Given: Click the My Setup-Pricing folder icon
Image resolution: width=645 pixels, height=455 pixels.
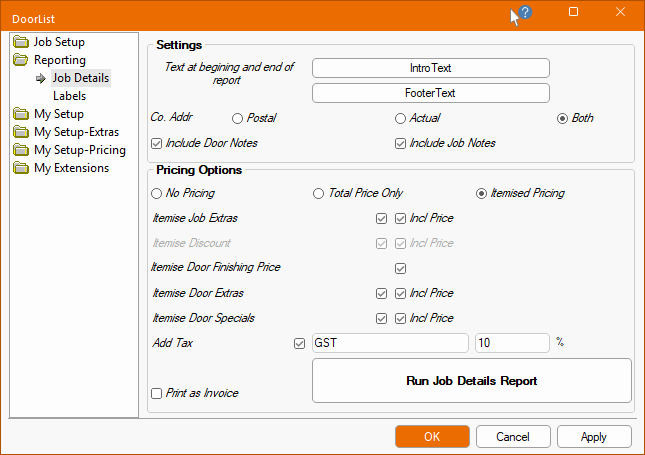Looking at the screenshot, I should click(22, 150).
